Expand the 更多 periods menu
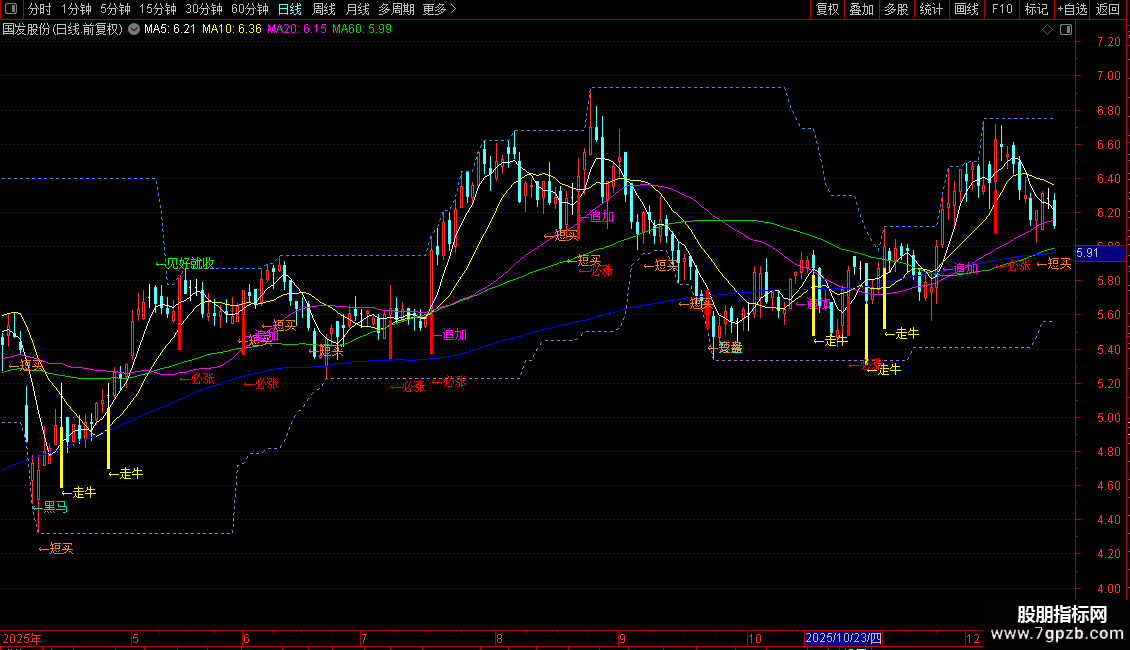This screenshot has height=650, width=1130. point(439,9)
